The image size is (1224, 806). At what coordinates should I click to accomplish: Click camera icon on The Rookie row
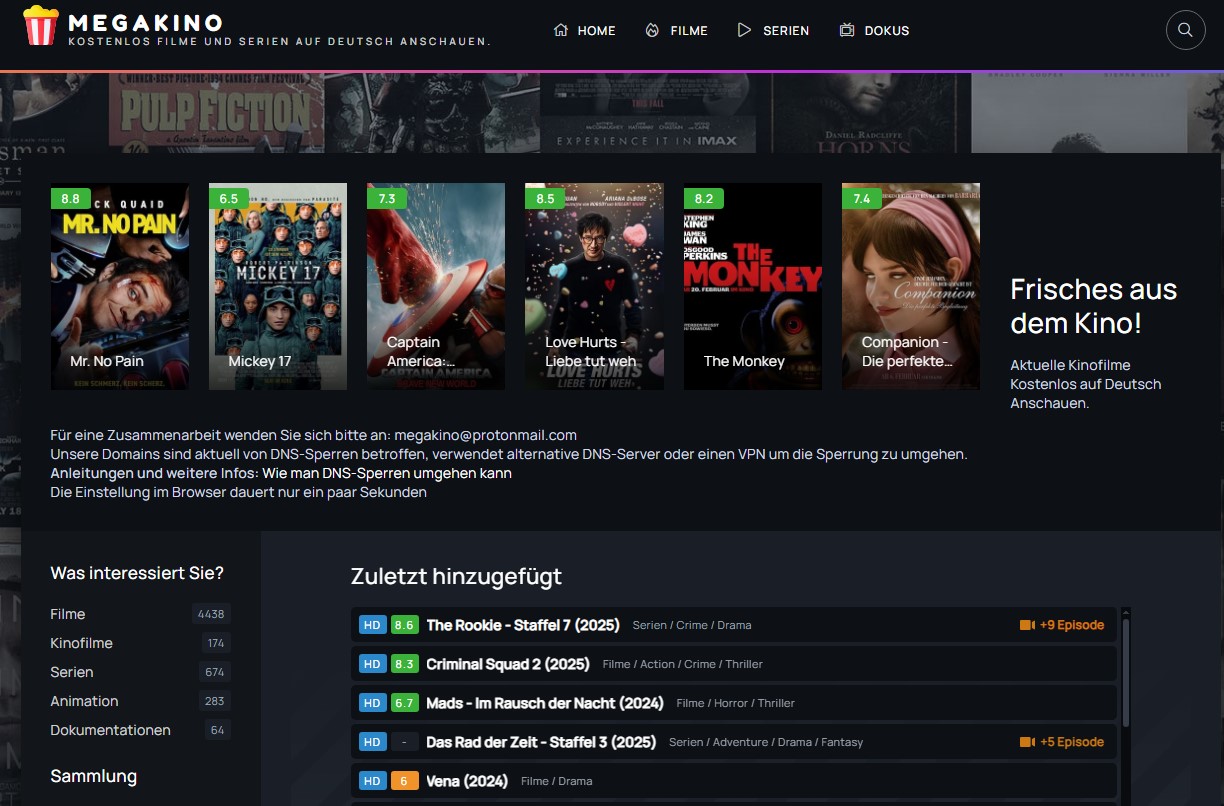pos(1027,625)
